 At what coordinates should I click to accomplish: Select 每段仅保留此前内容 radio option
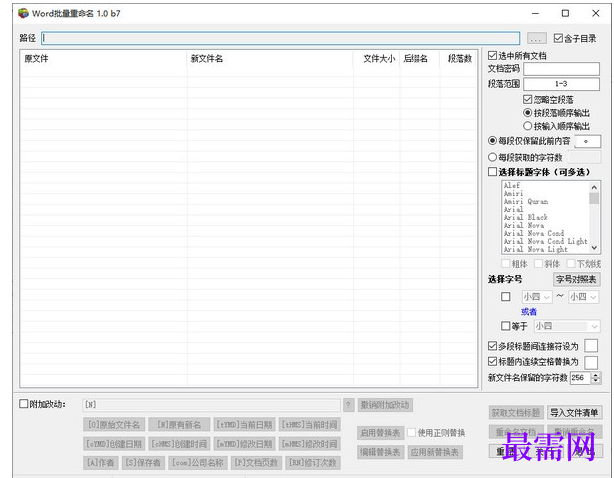[492, 141]
